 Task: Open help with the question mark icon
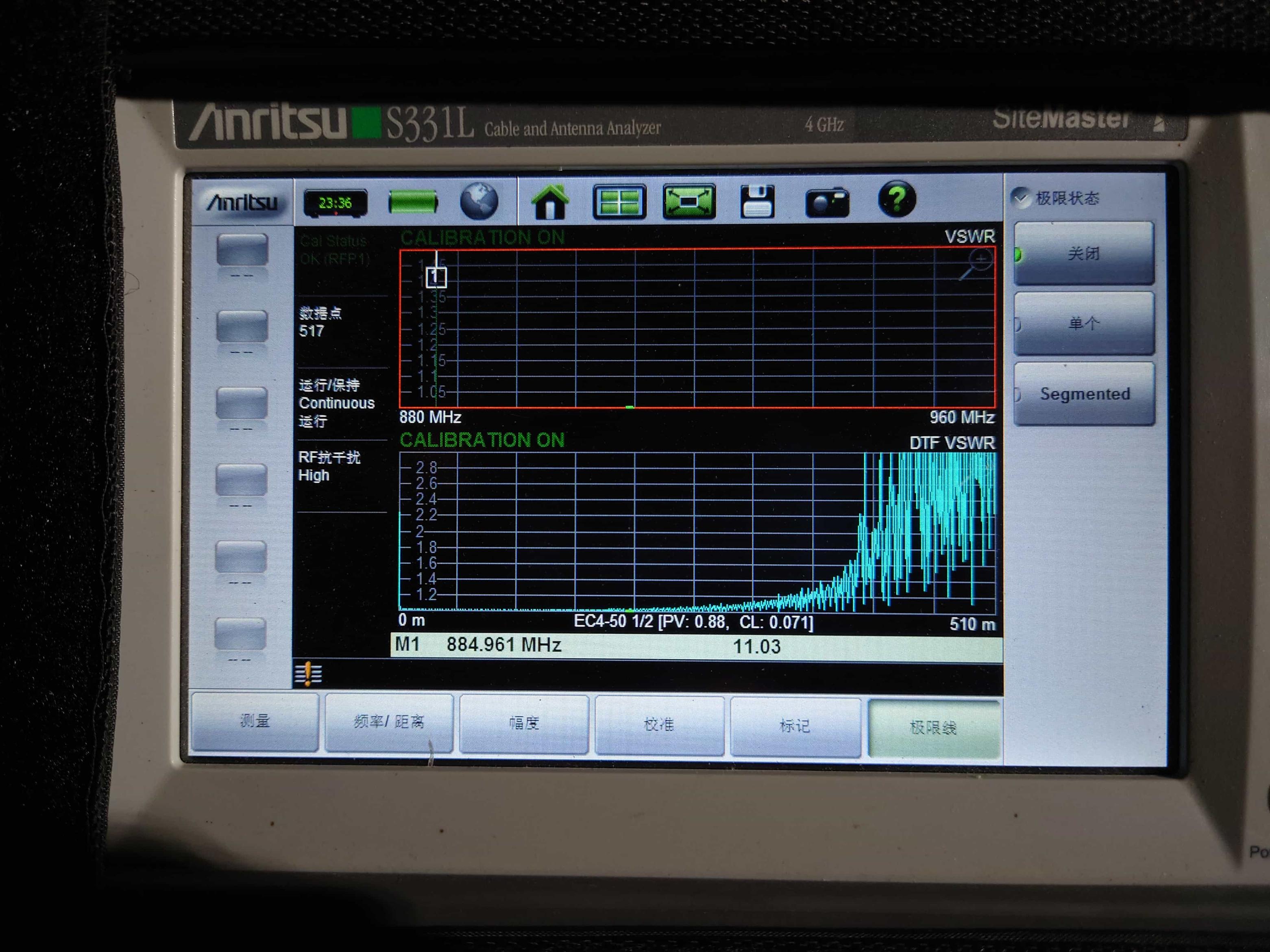click(x=896, y=200)
